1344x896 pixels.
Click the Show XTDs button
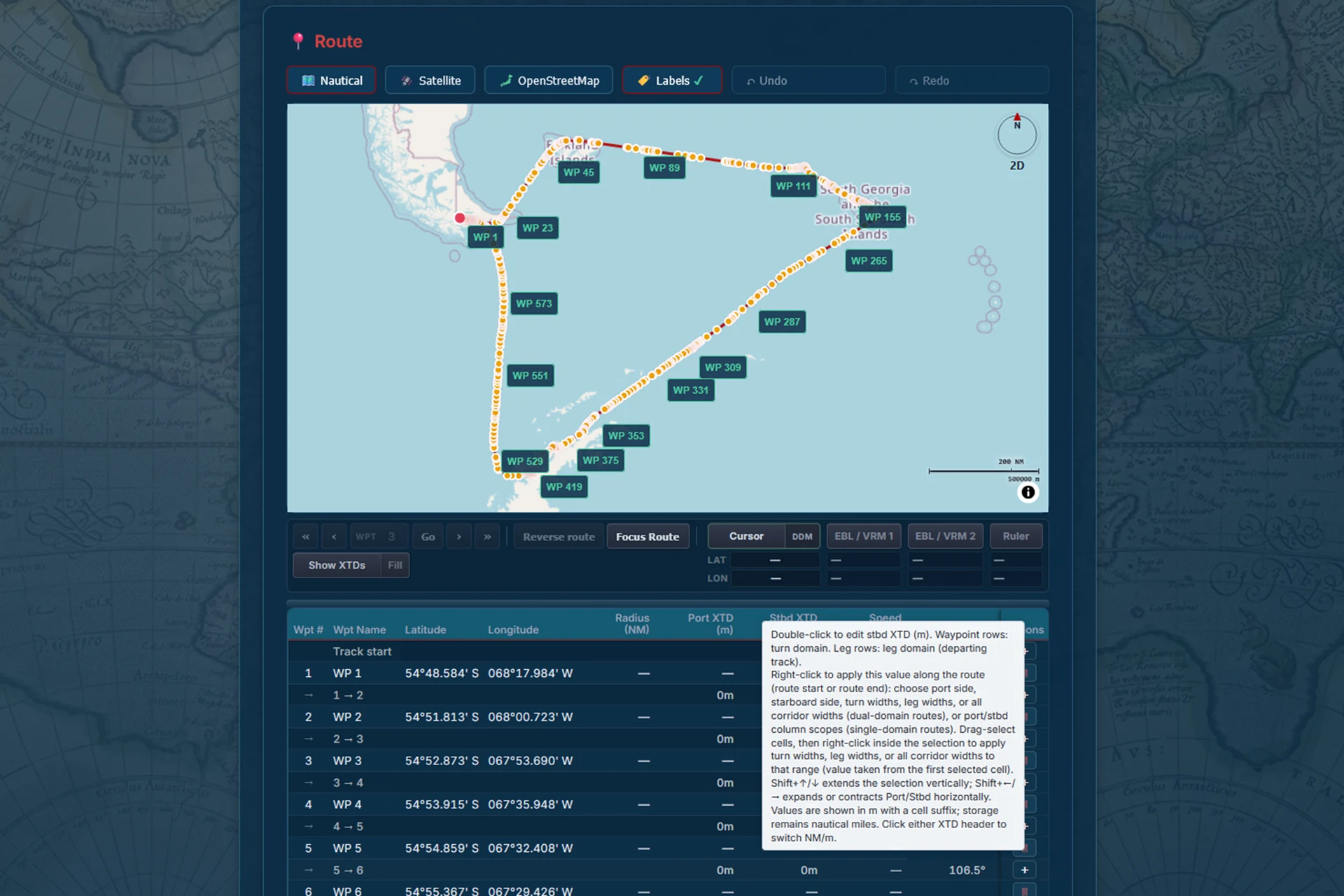[x=337, y=565]
